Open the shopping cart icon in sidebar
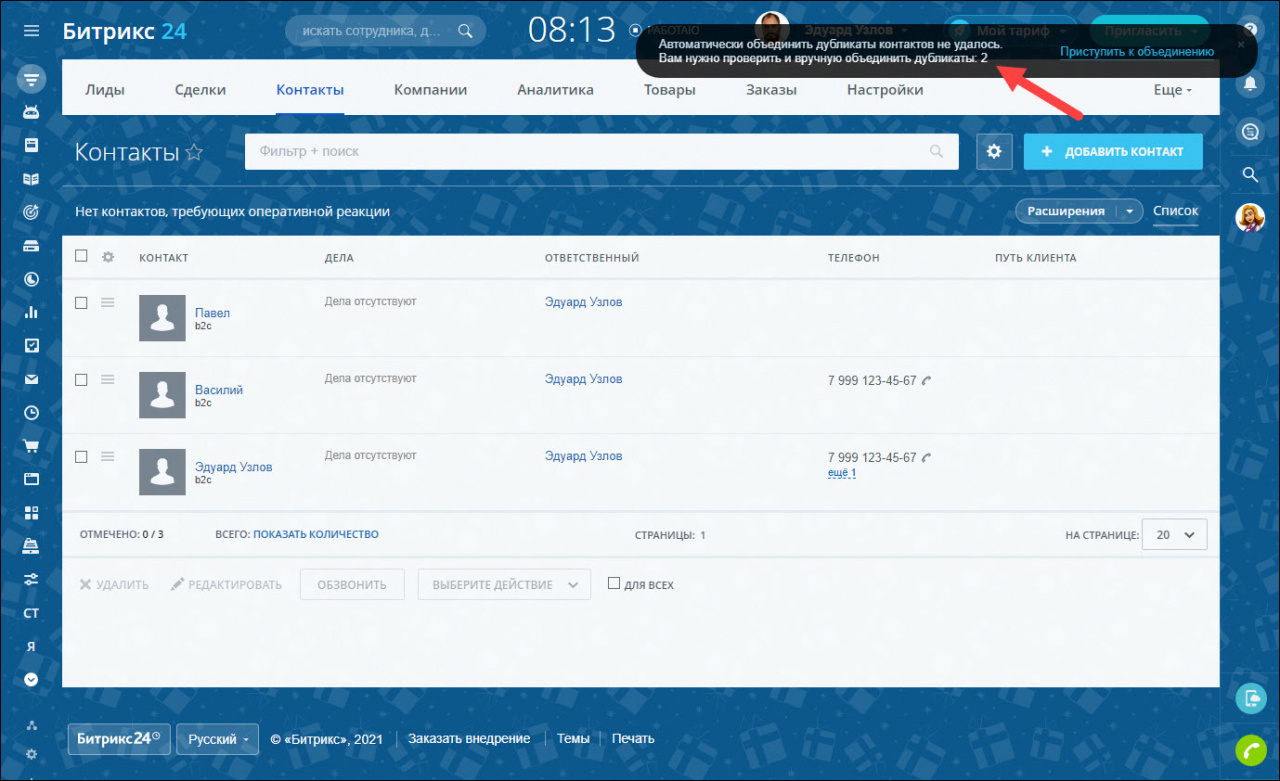The height and width of the screenshot is (781, 1280). pos(31,446)
